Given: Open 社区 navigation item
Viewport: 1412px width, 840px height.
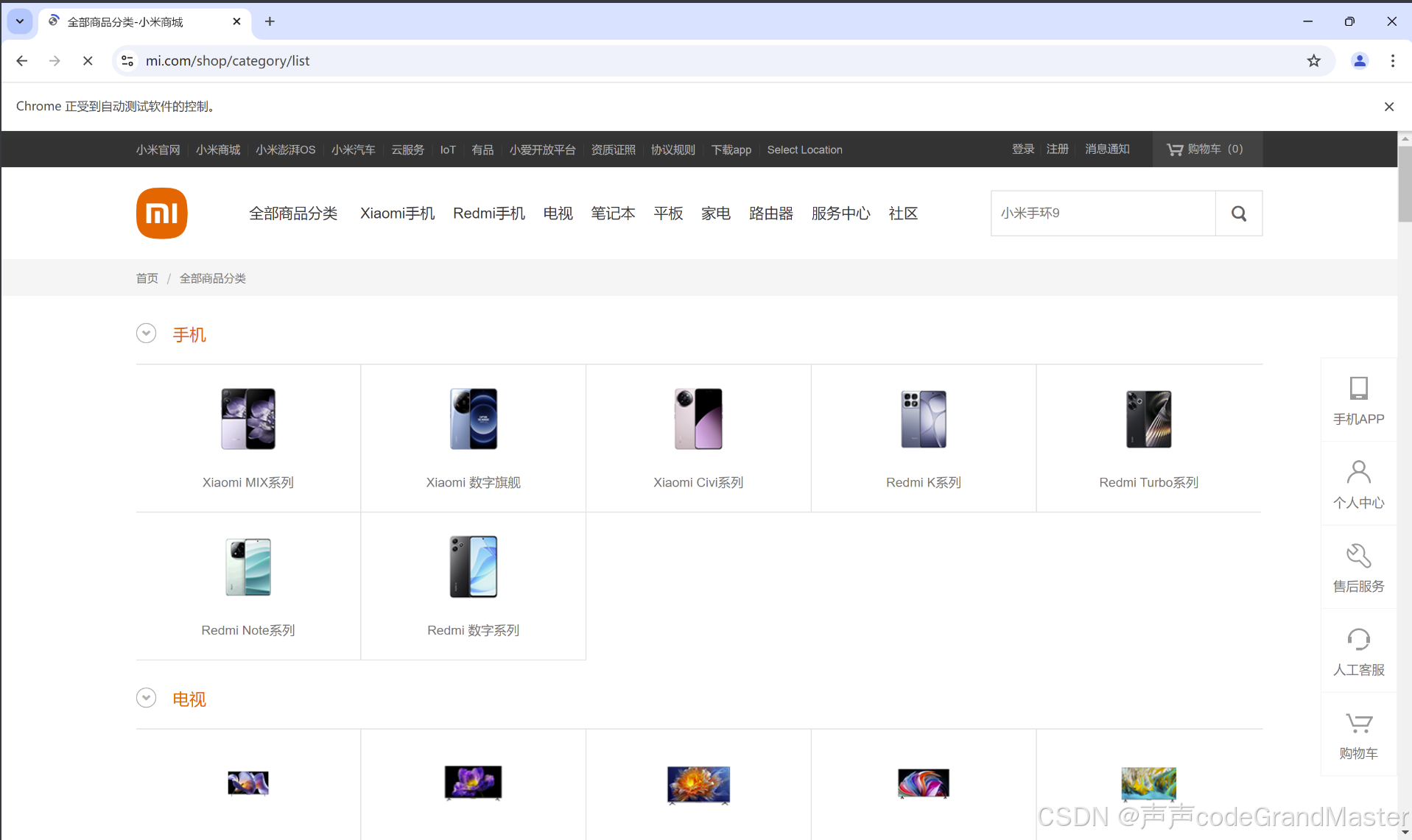Looking at the screenshot, I should pos(903,213).
